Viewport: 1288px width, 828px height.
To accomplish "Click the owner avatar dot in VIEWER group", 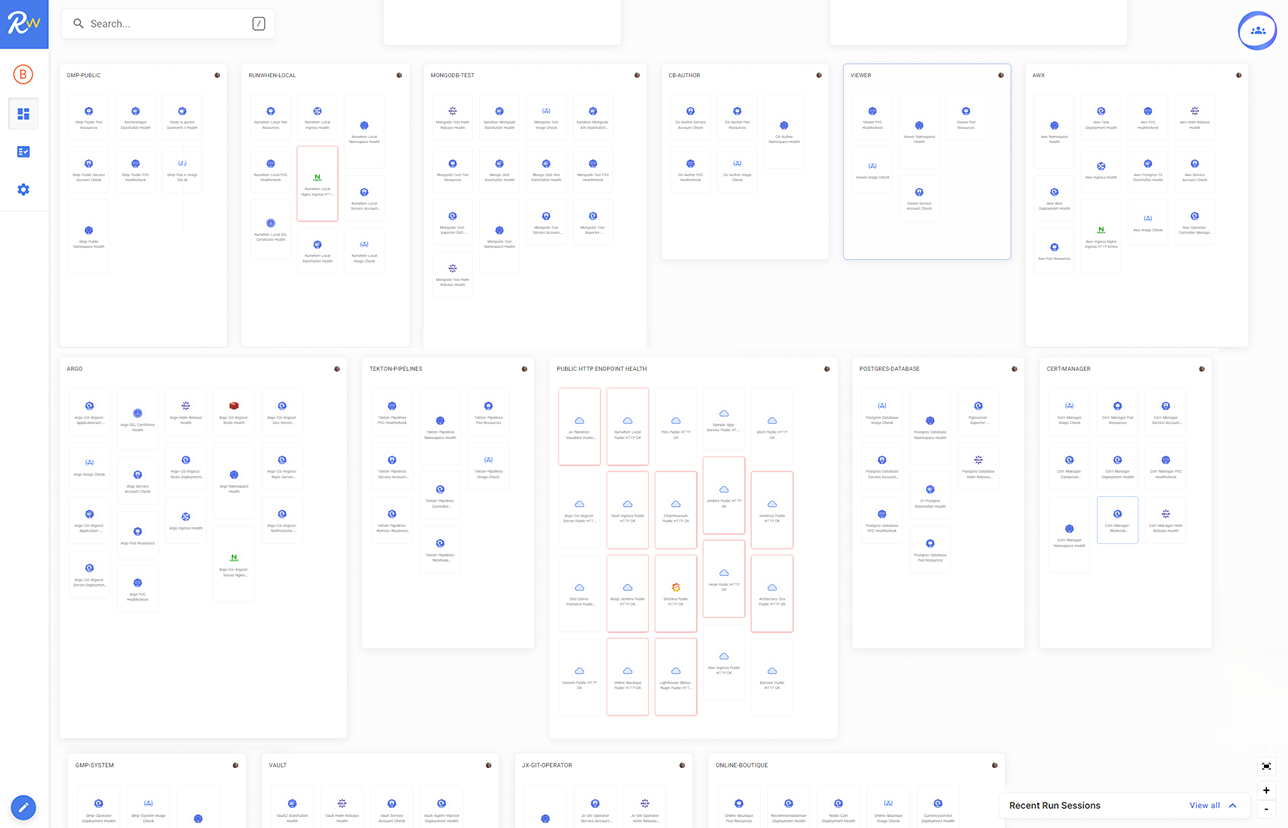I will click(x=1001, y=75).
